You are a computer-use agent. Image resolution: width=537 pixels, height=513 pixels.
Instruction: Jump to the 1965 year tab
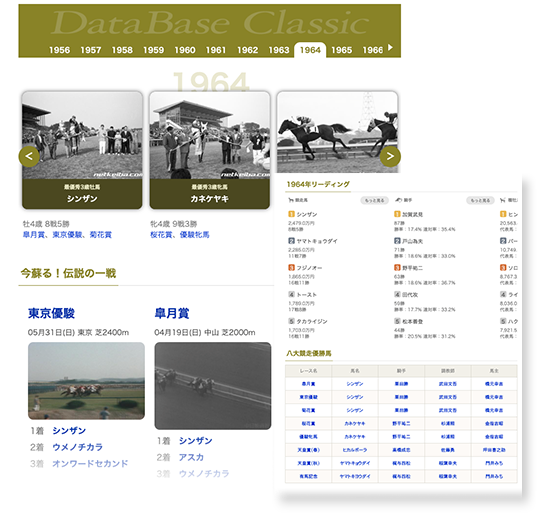(x=341, y=50)
